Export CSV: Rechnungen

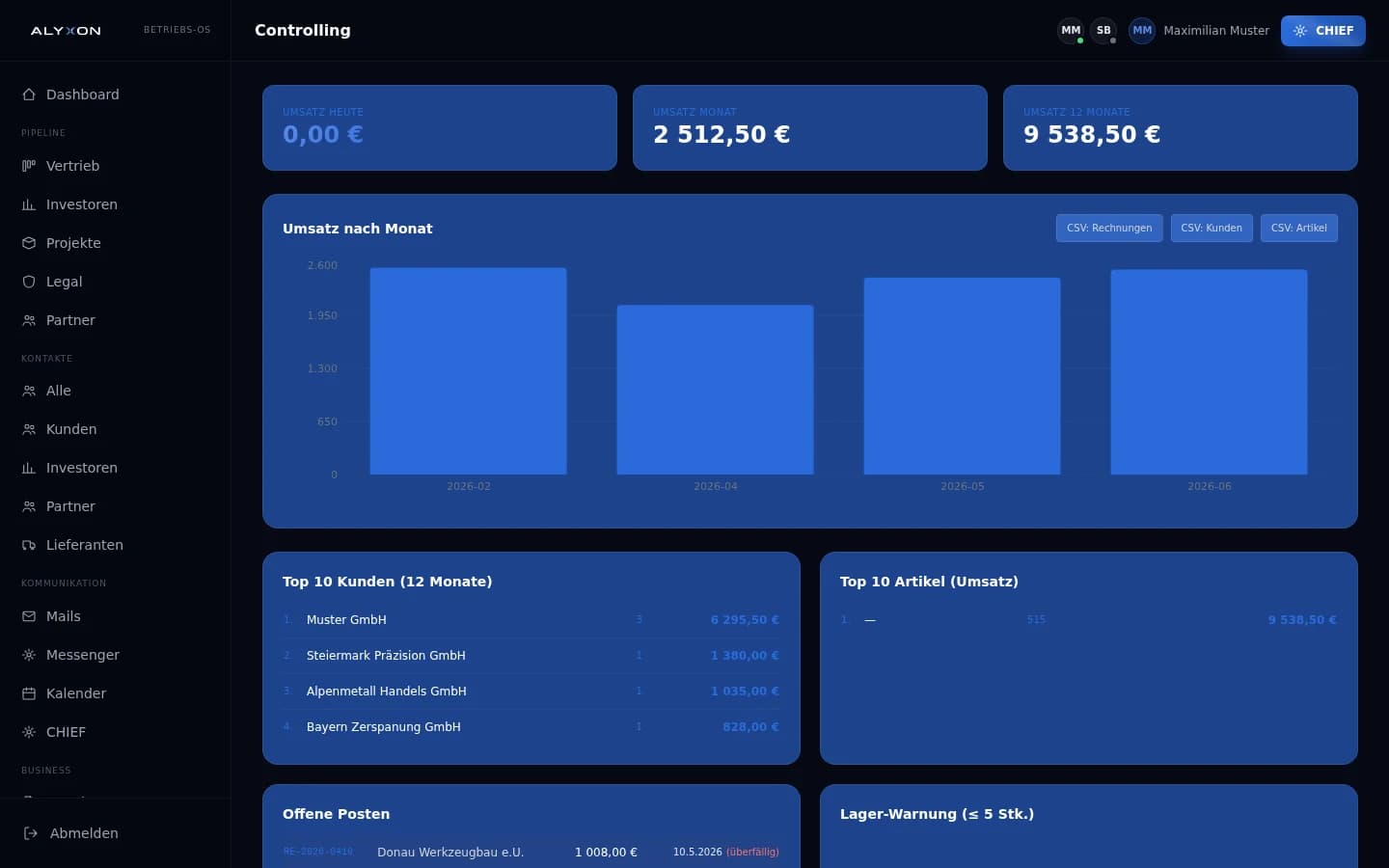(x=1109, y=228)
